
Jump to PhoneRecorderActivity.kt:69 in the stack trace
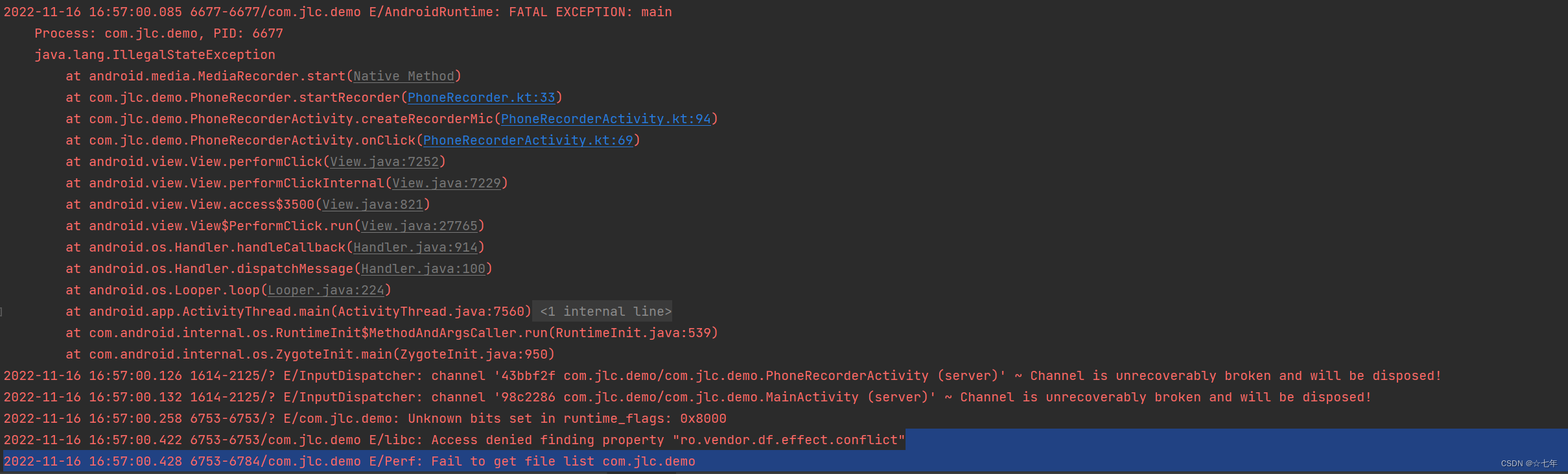click(x=528, y=140)
